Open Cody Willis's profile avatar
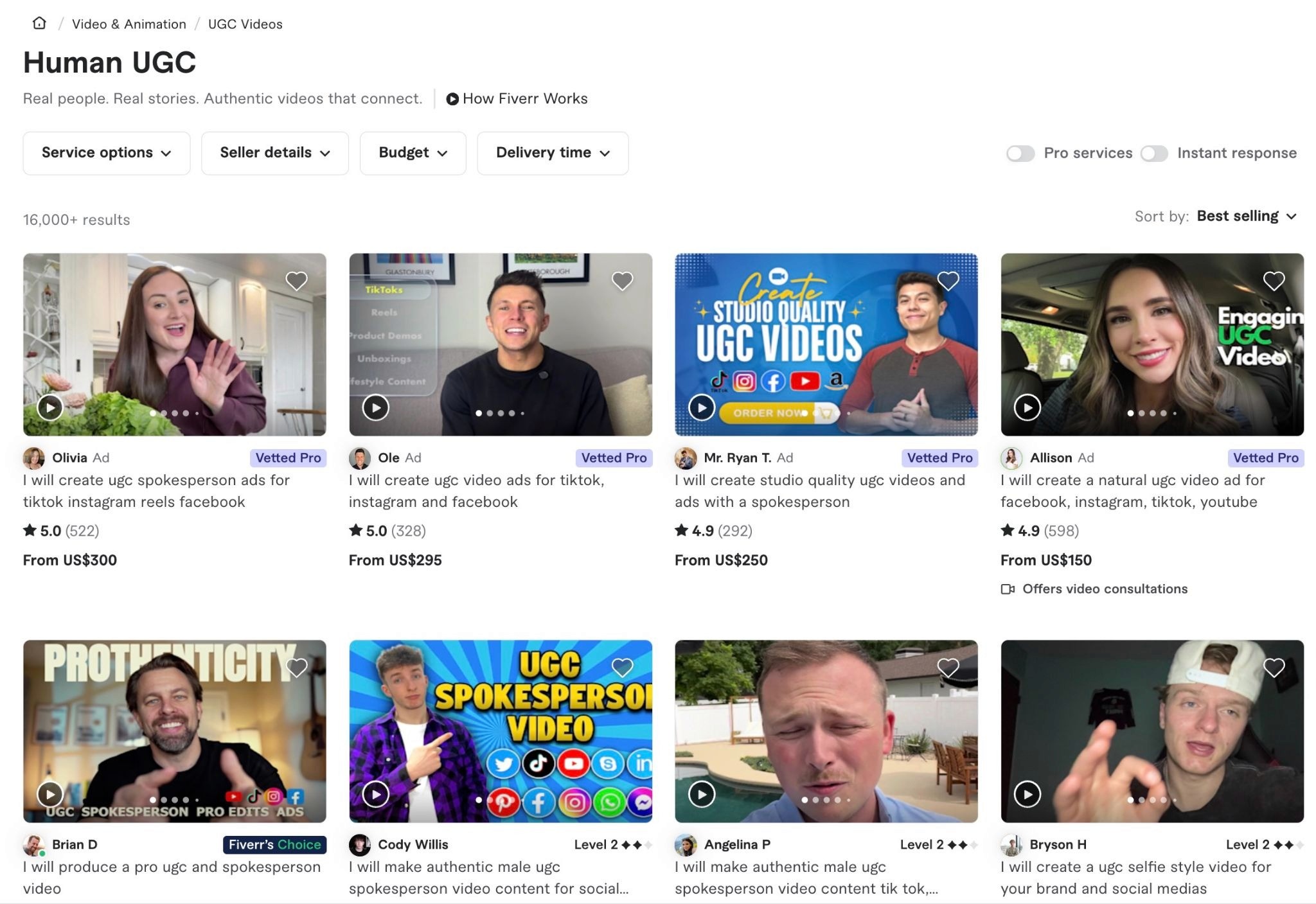This screenshot has width=1316, height=904. pyautogui.click(x=360, y=845)
